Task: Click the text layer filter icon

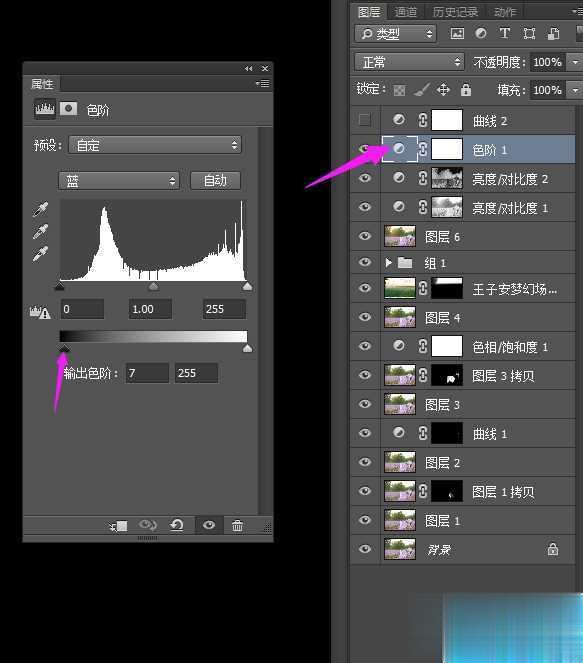Action: point(504,33)
